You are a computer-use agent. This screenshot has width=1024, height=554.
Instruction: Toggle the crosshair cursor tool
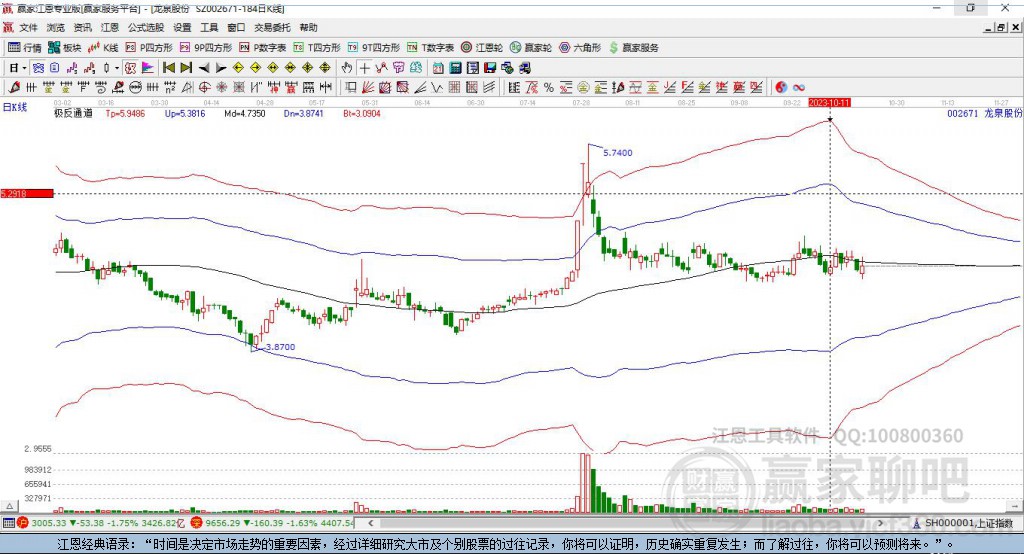click(x=364, y=68)
